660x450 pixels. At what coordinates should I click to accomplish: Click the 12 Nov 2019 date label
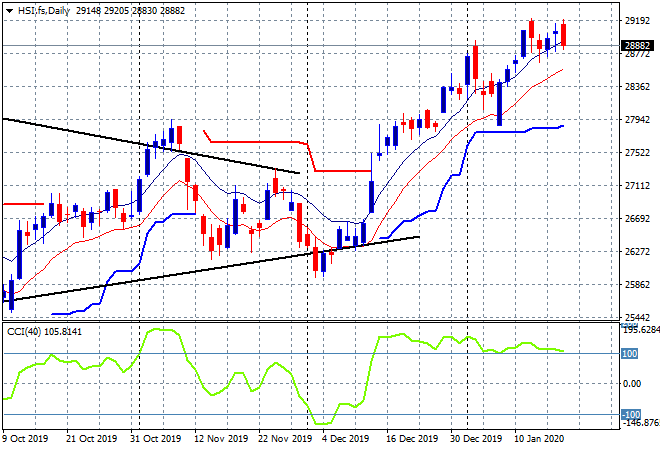pyautogui.click(x=221, y=439)
